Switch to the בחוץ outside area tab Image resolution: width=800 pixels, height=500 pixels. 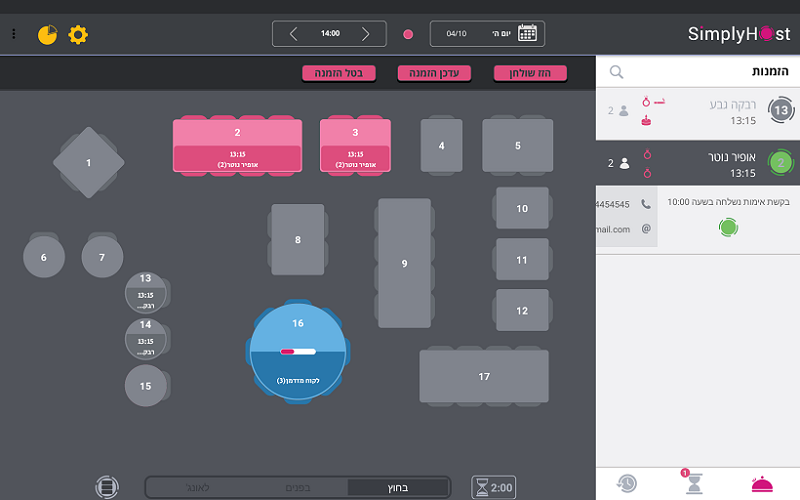pyautogui.click(x=398, y=487)
